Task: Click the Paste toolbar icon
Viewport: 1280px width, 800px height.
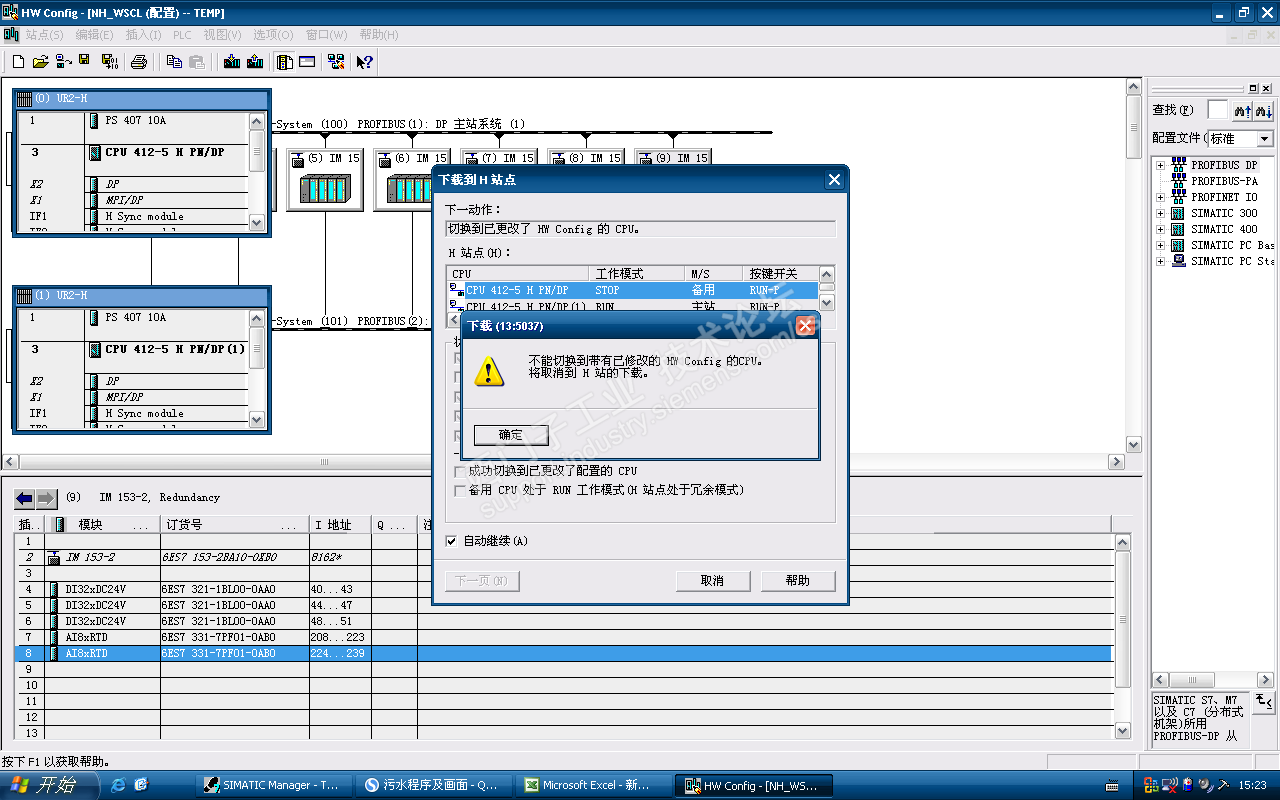Action: pyautogui.click(x=197, y=62)
